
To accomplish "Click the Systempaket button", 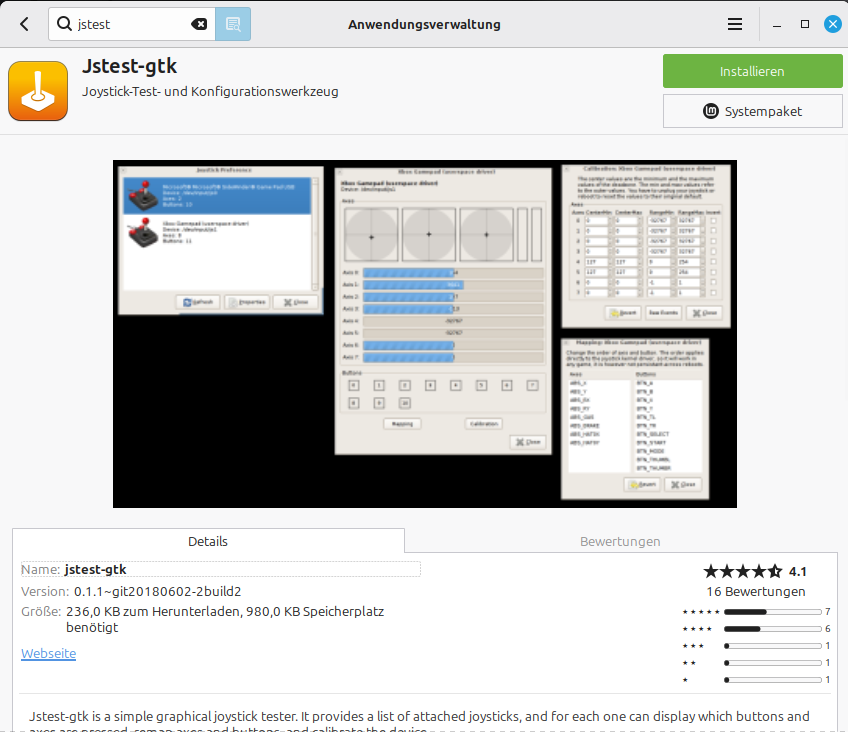I will click(753, 111).
